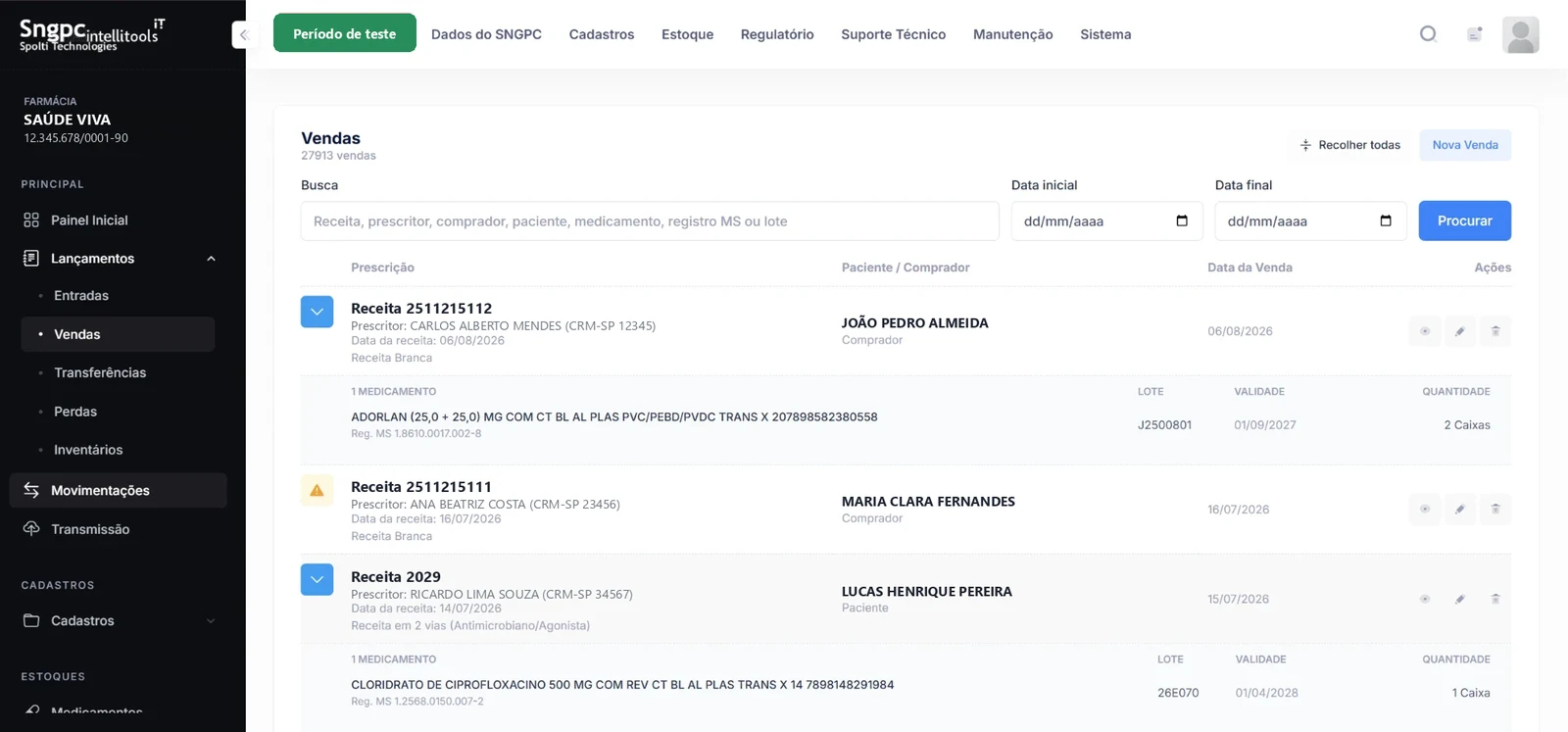The height and width of the screenshot is (732, 1568).
Task: Focus the Busca search text field
Action: [x=650, y=221]
